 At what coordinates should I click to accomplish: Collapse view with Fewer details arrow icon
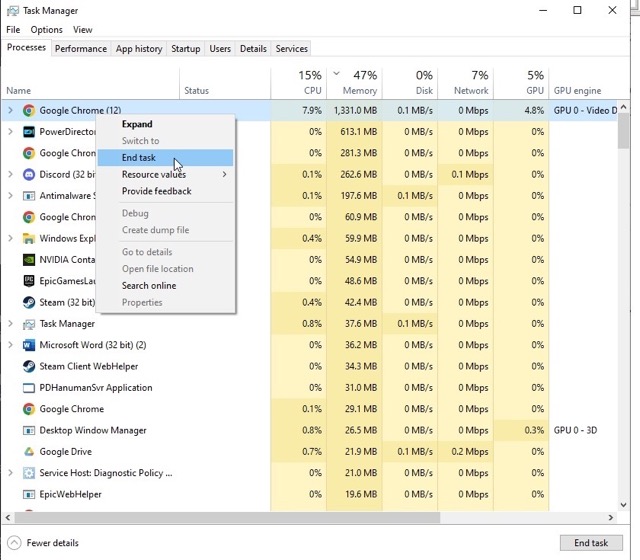14,543
